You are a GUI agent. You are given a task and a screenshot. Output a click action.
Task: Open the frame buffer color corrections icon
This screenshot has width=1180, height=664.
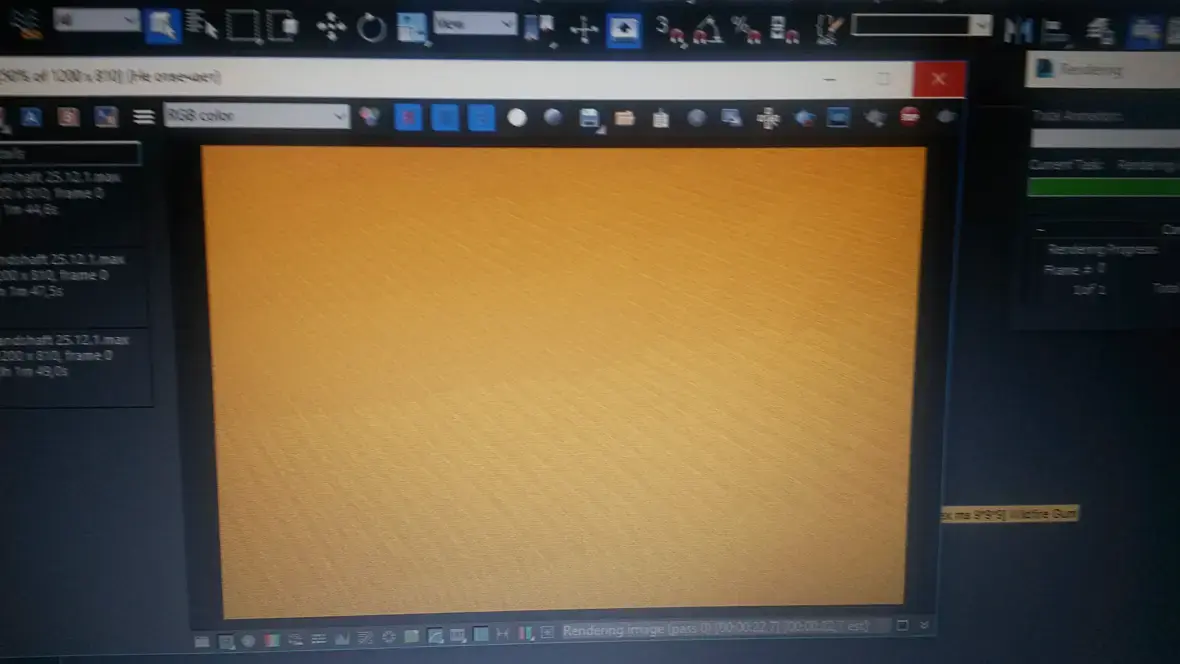click(x=370, y=117)
